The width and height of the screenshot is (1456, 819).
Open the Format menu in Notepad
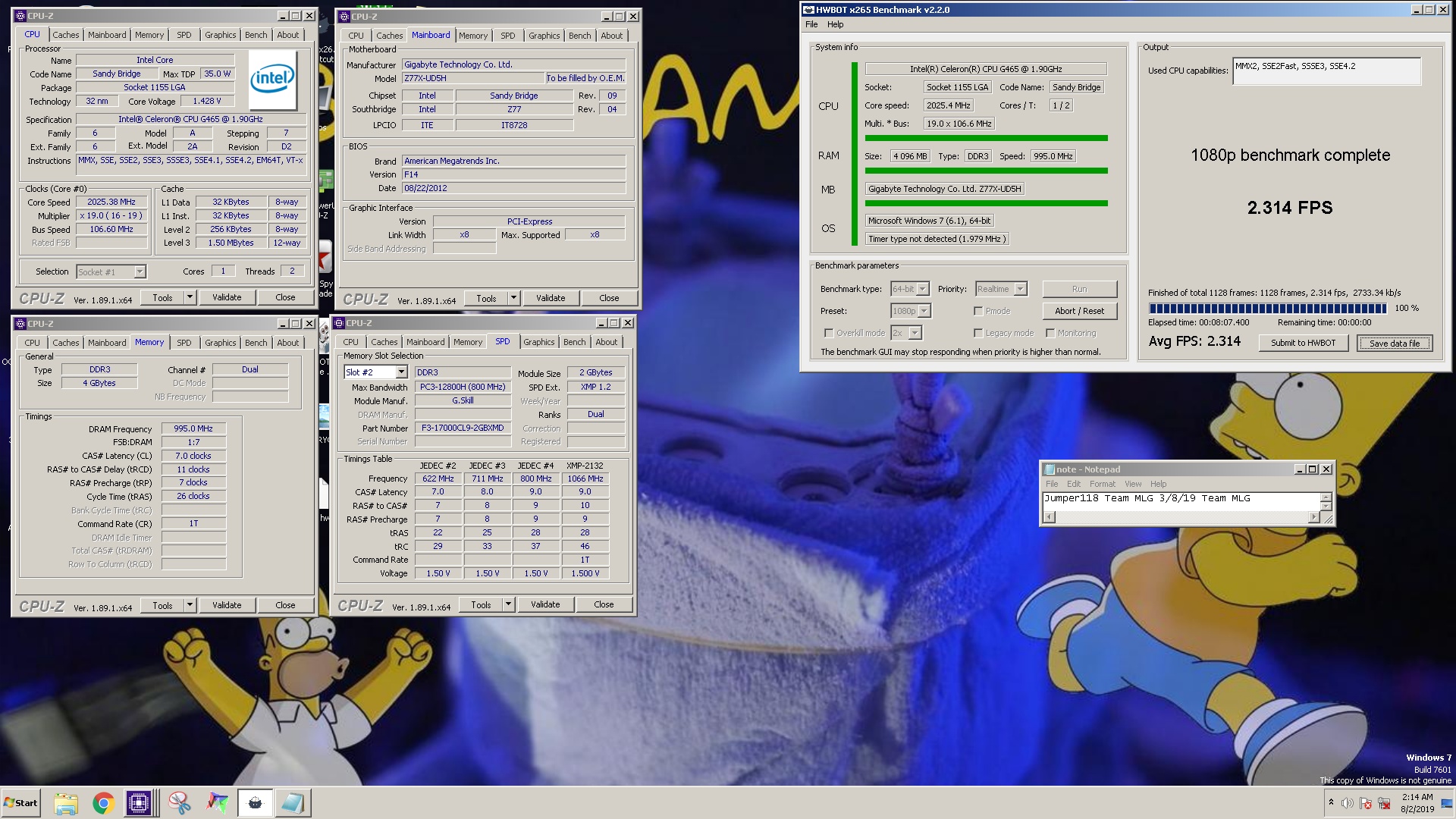click(x=1102, y=484)
